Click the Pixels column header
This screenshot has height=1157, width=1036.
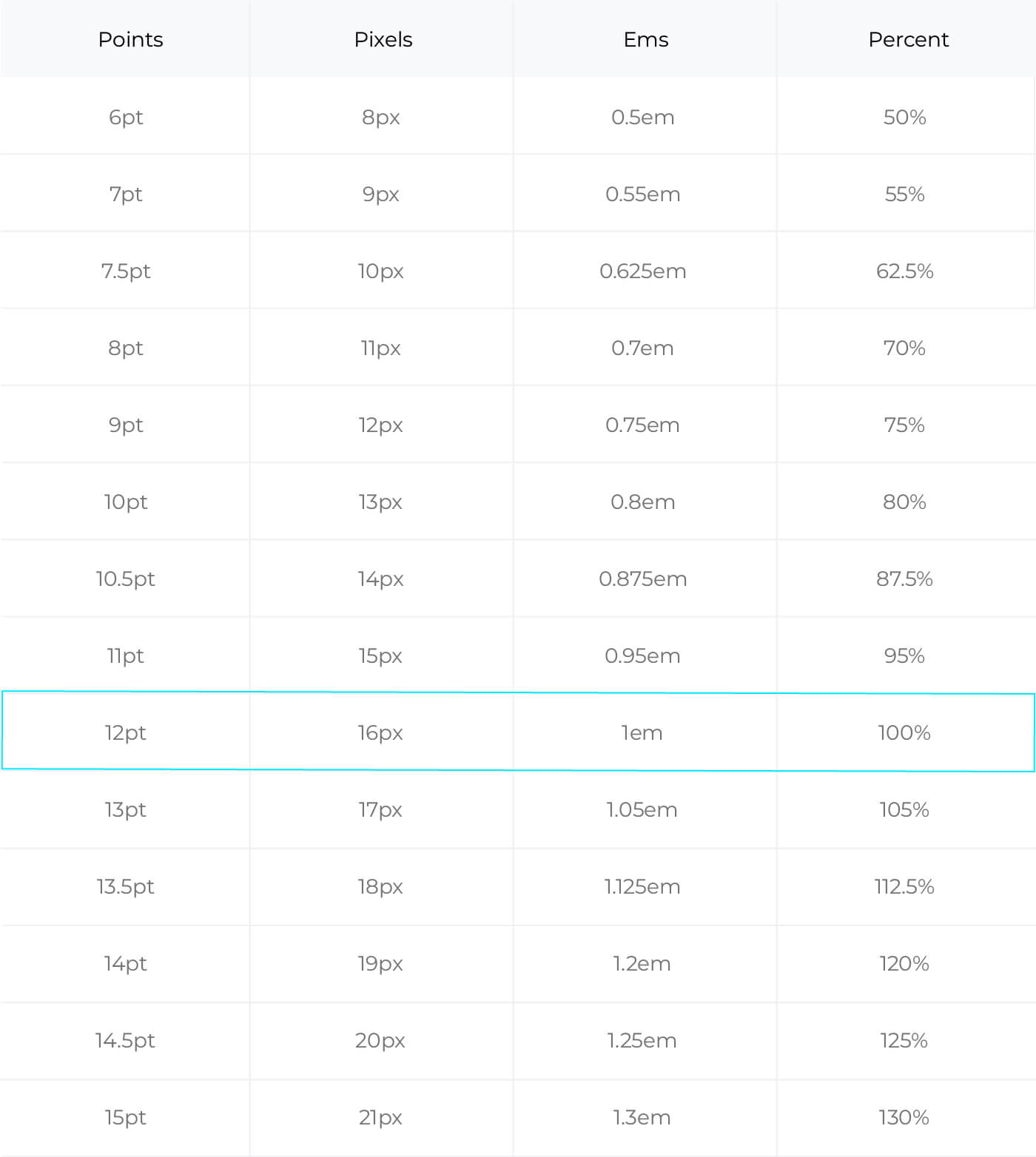[x=383, y=39]
